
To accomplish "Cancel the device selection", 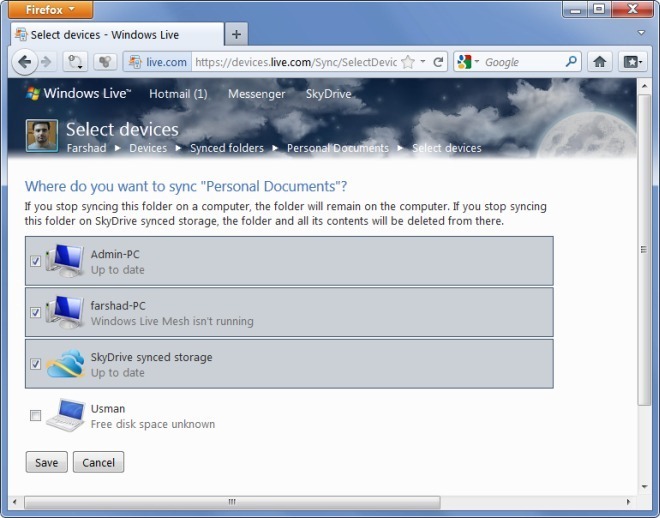I will point(98,462).
